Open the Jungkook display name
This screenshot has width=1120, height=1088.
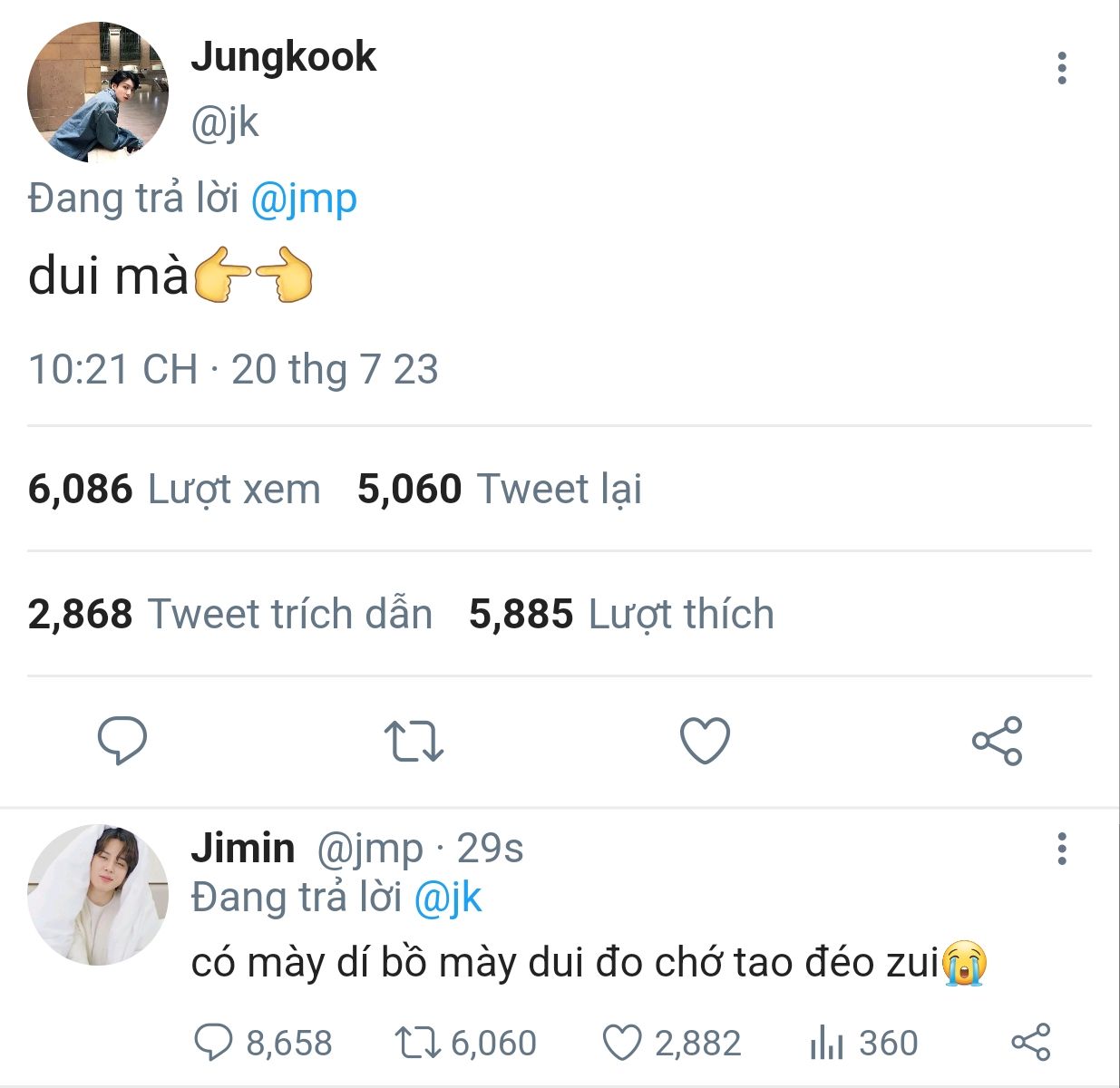283,57
